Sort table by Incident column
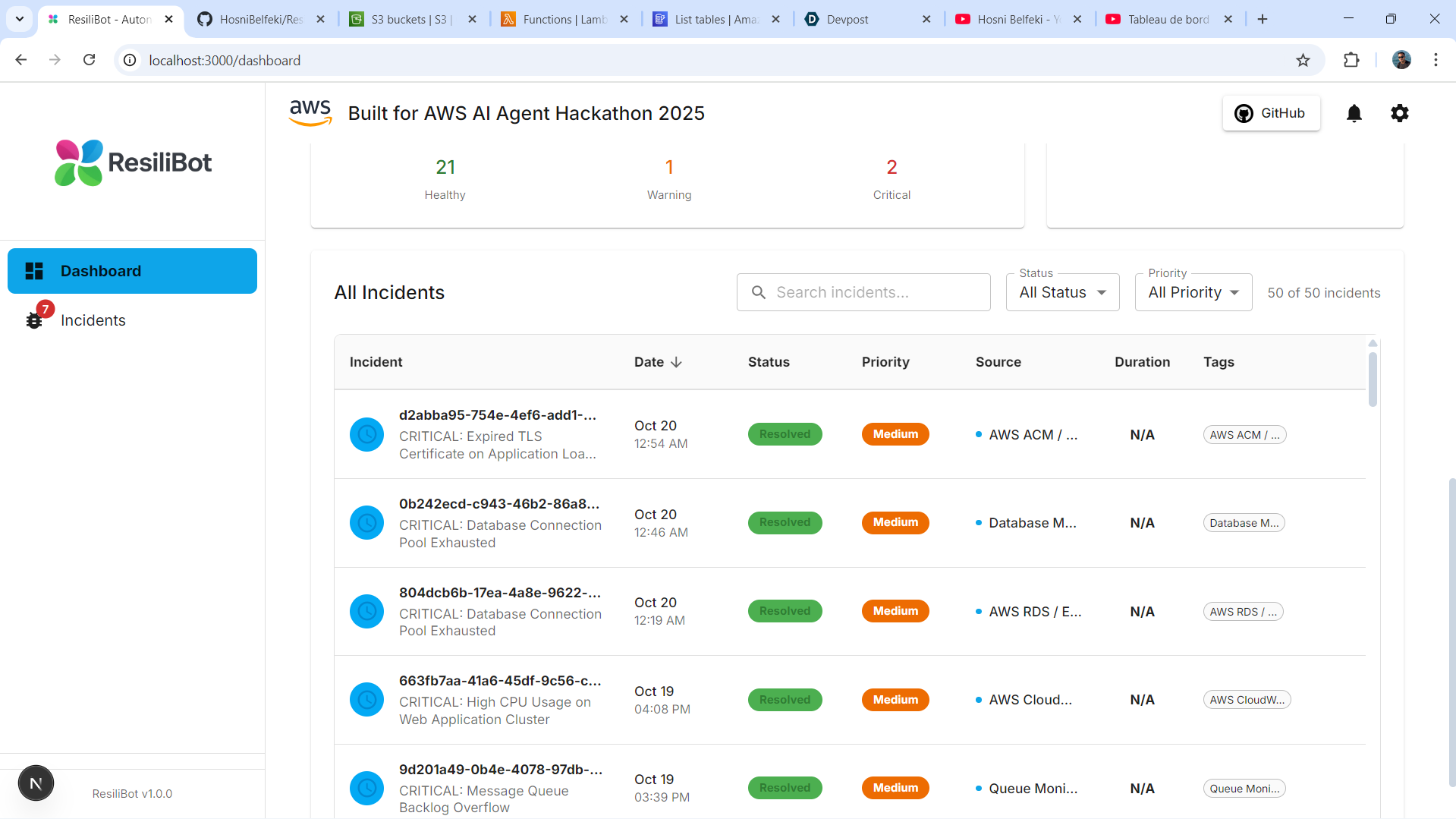This screenshot has width=1456, height=819. point(376,362)
